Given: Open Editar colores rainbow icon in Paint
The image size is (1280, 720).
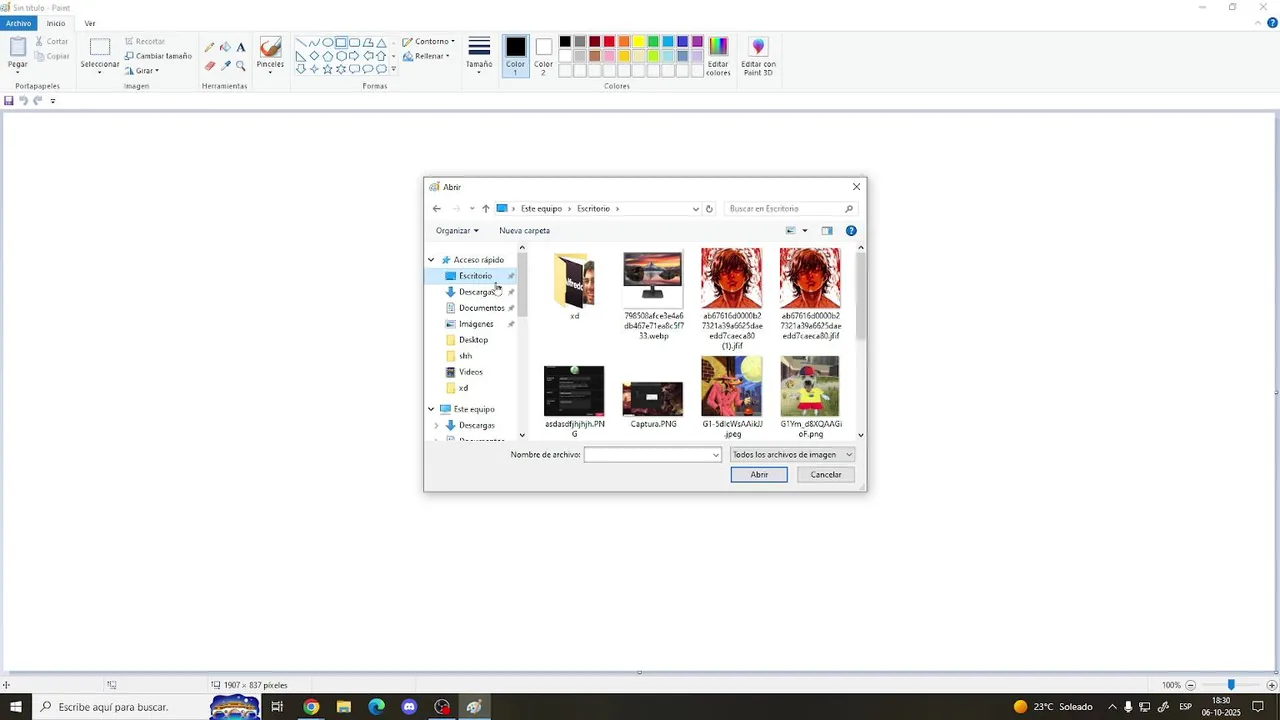Looking at the screenshot, I should [x=718, y=46].
